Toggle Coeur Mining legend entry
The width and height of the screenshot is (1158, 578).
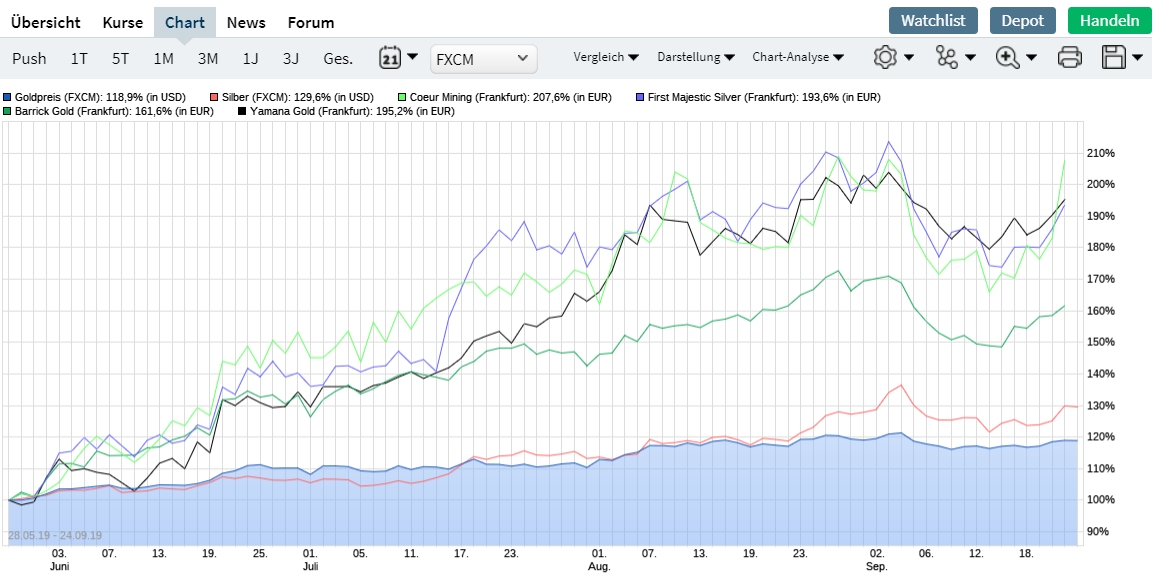click(504, 97)
